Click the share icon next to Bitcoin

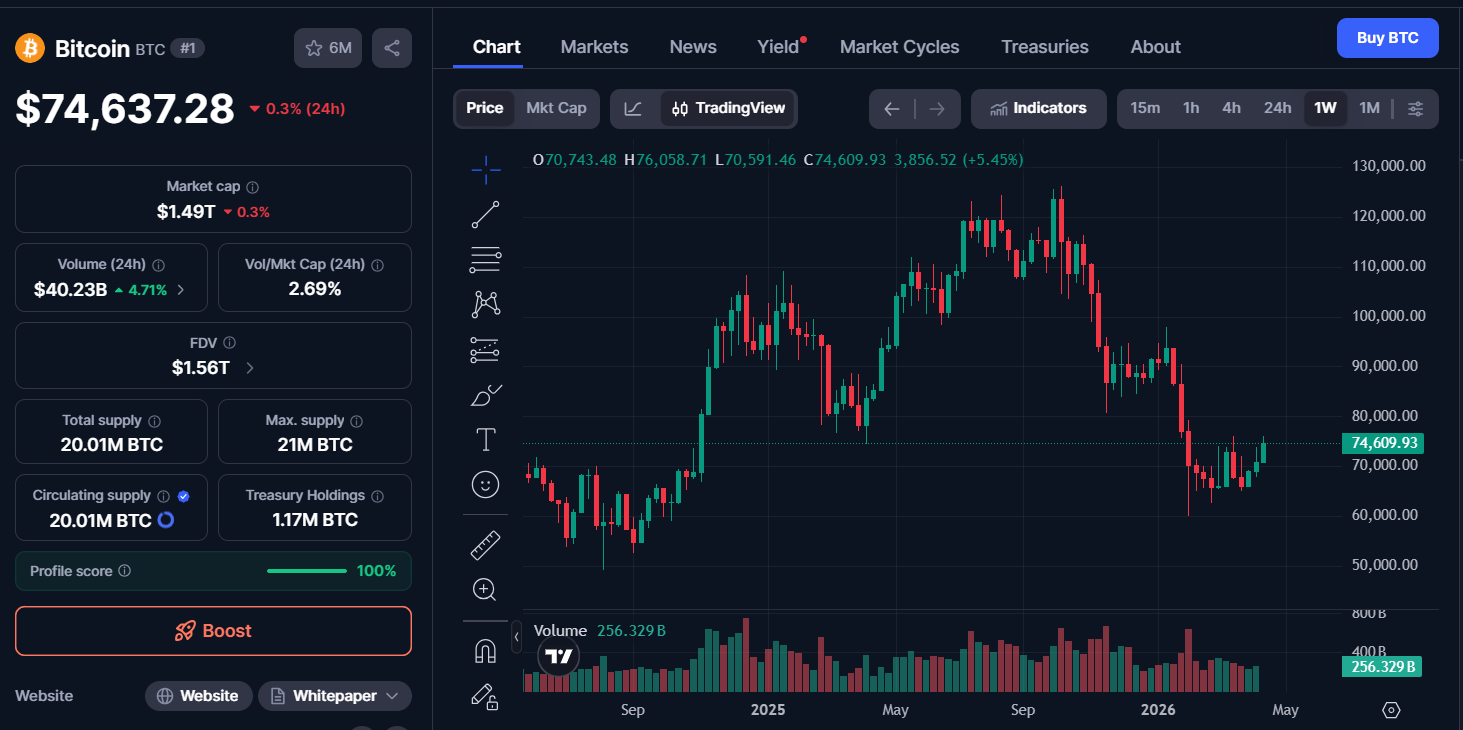pos(392,48)
